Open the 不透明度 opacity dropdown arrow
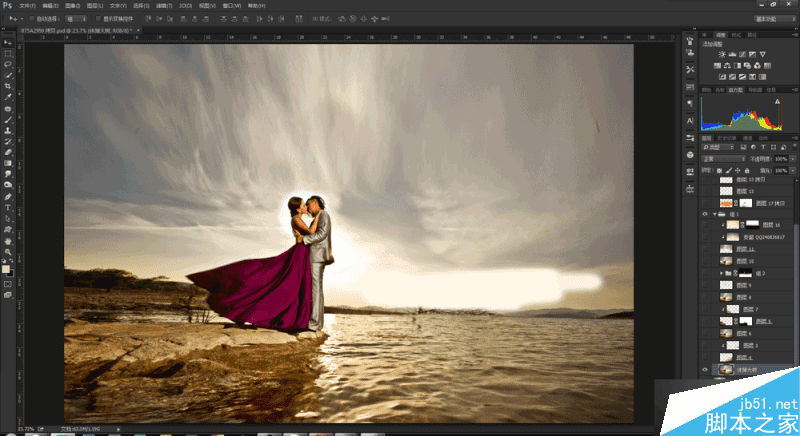 [793, 159]
